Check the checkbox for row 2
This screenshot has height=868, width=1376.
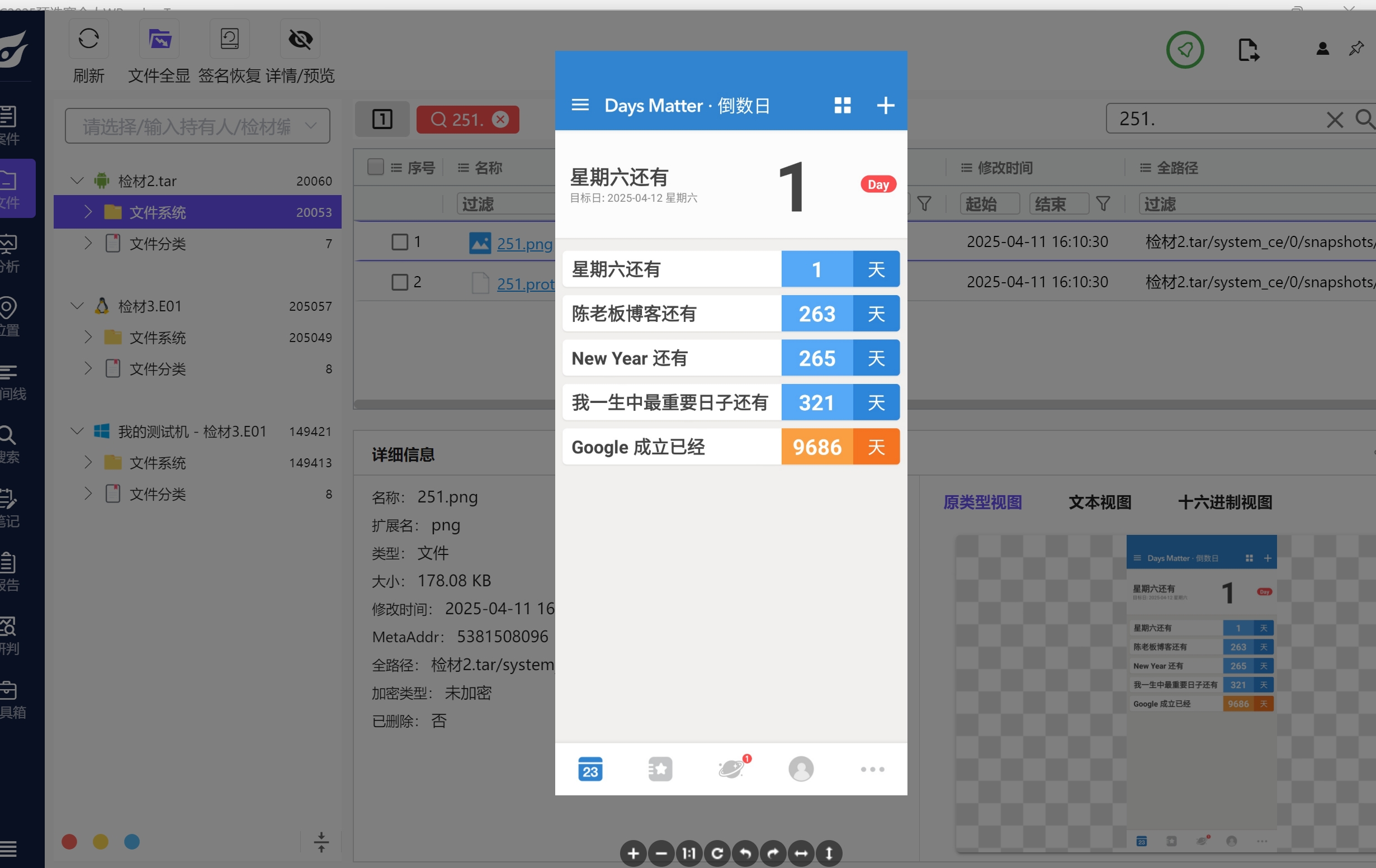tap(399, 282)
